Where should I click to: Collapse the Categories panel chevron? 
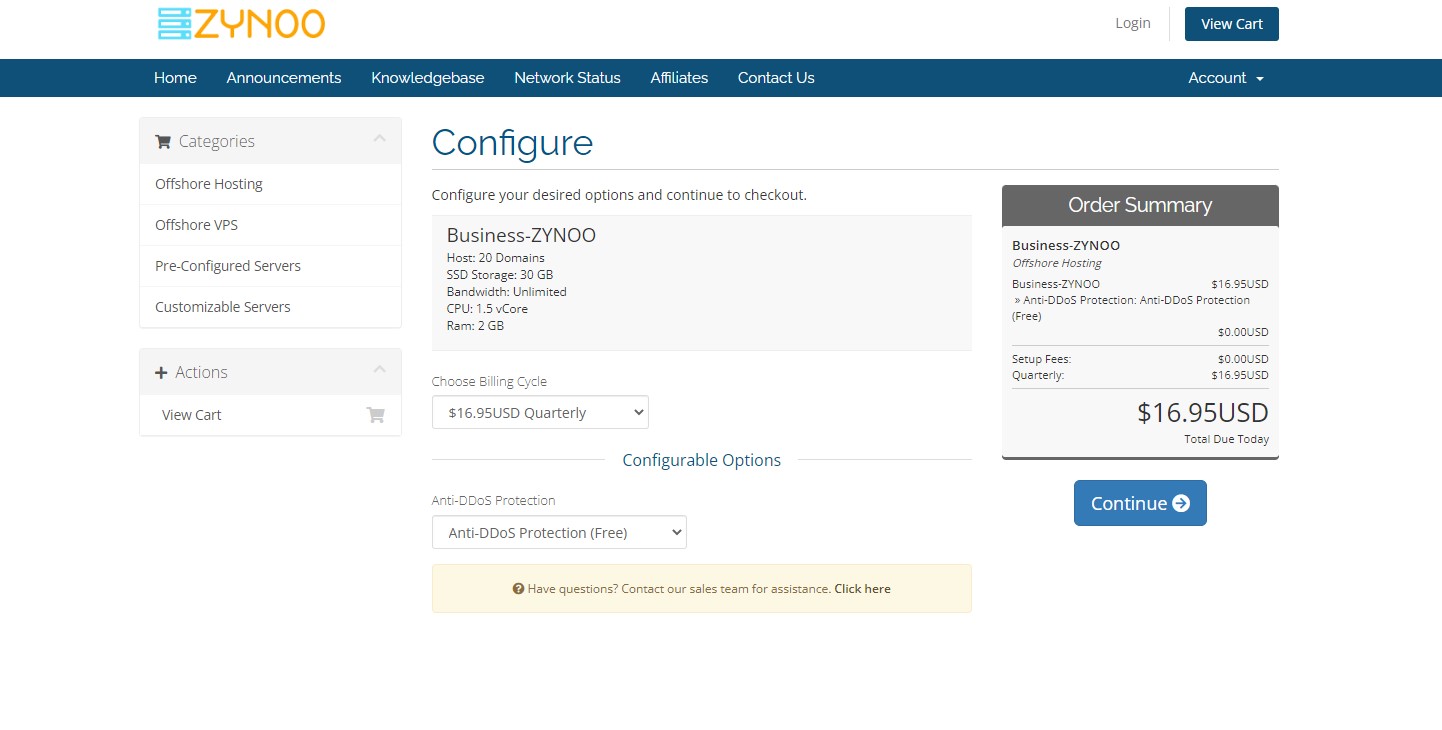pos(379,139)
